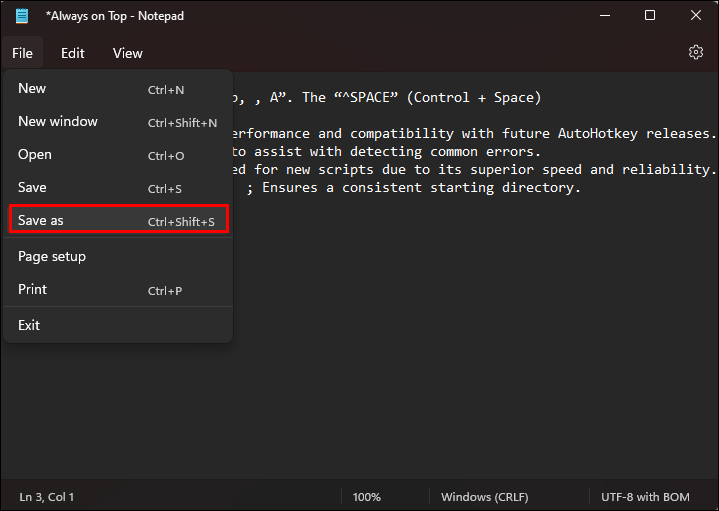Click the Notepad app icon in title bar
Image resolution: width=719 pixels, height=511 pixels.
[22, 16]
